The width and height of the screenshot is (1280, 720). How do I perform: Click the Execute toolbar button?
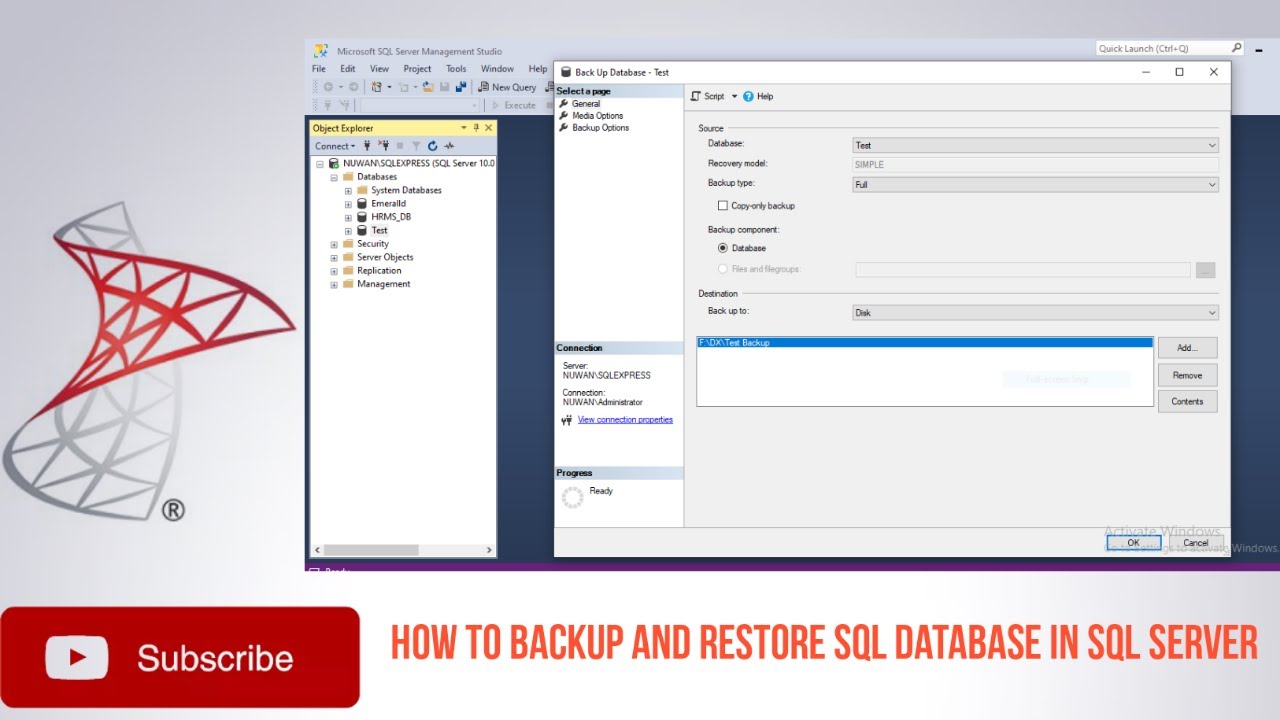(514, 105)
